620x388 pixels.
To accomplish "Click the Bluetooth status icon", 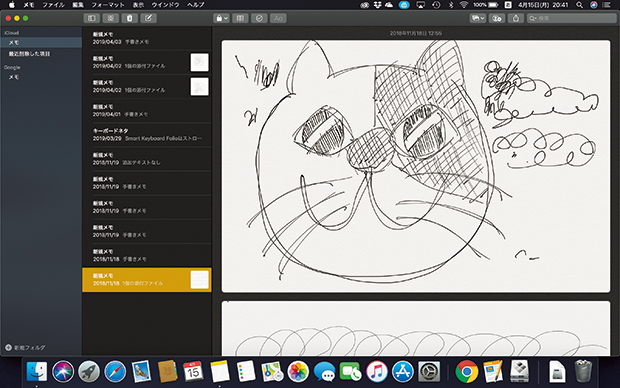I will click(x=450, y=5).
